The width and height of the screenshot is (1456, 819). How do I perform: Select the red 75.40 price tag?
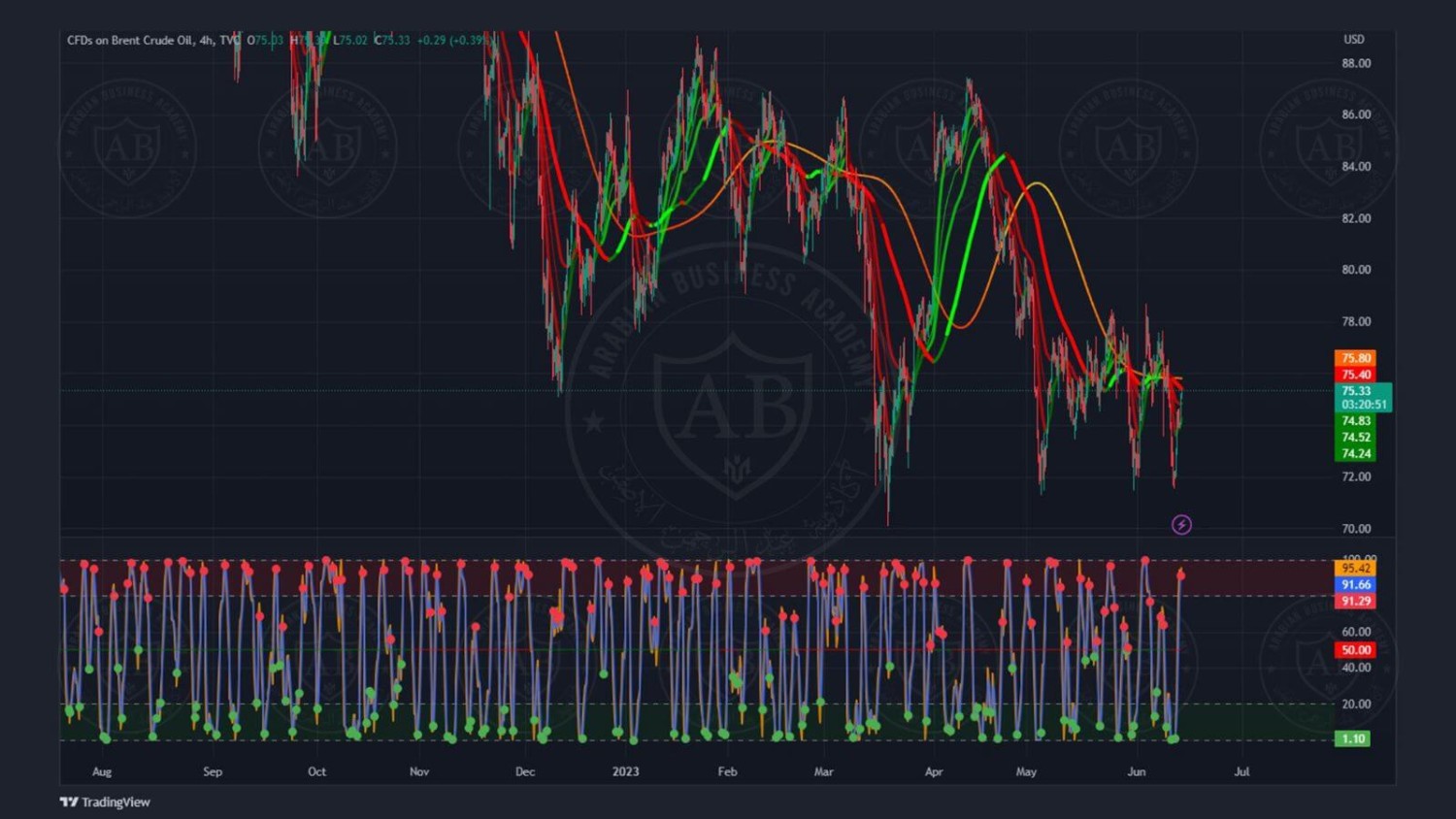coord(1355,375)
